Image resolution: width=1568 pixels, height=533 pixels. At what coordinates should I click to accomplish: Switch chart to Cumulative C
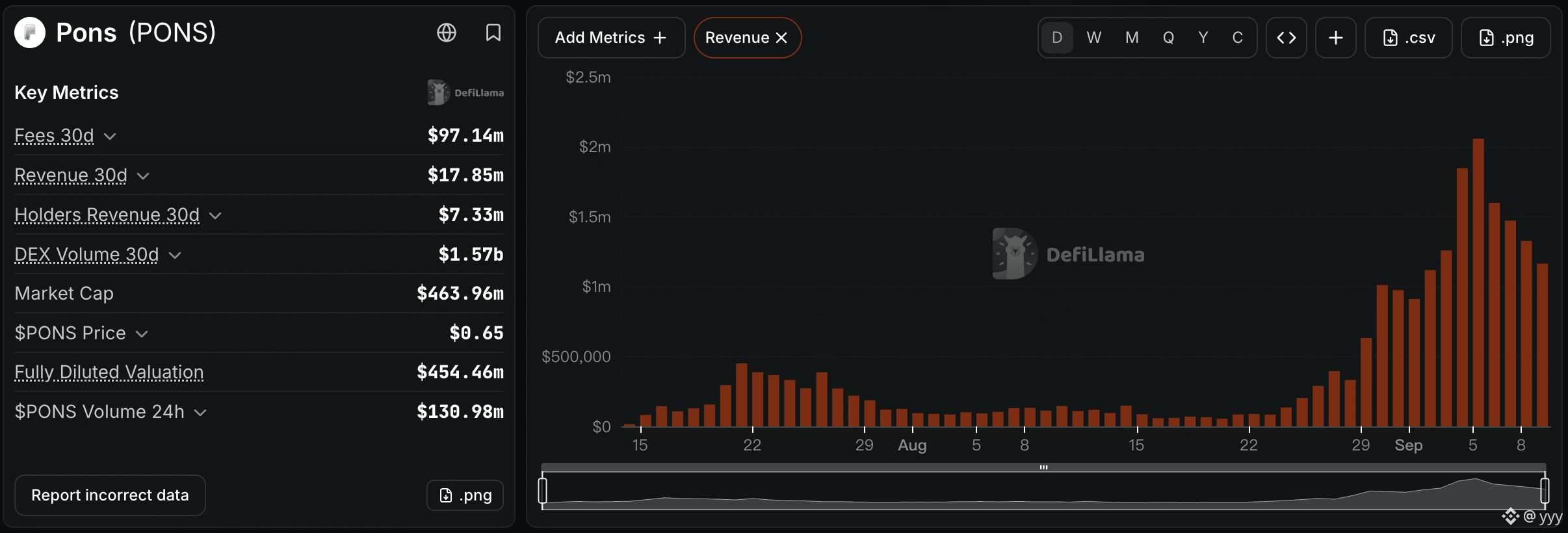point(1238,38)
